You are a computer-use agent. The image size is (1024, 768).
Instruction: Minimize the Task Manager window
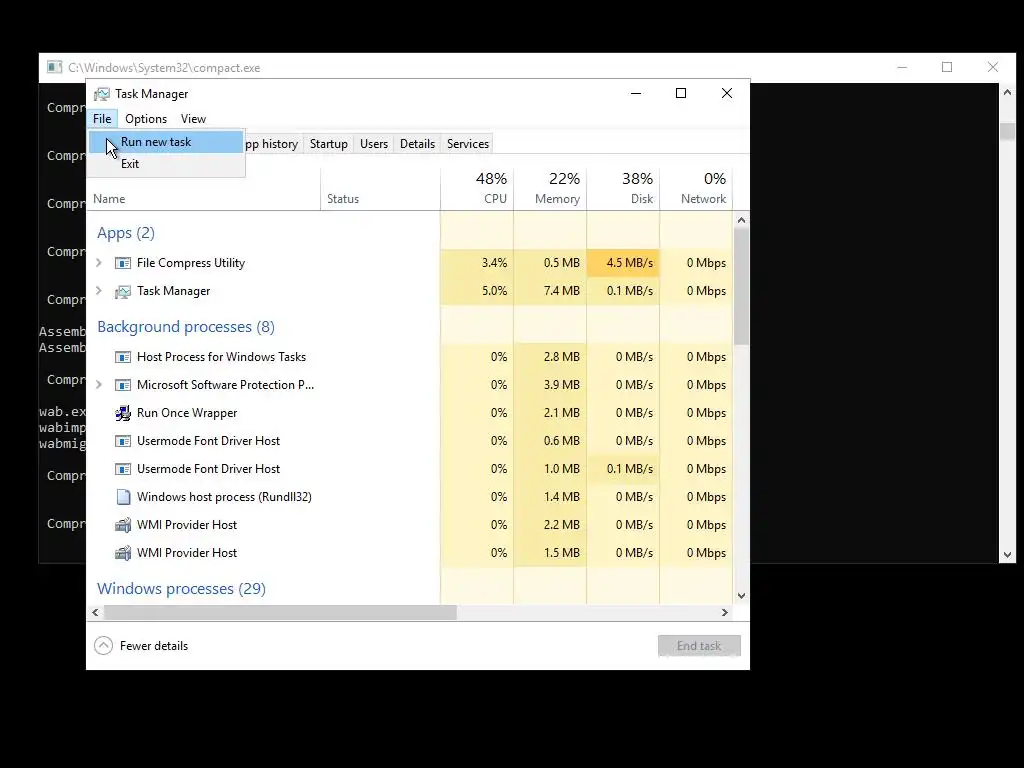pos(636,93)
